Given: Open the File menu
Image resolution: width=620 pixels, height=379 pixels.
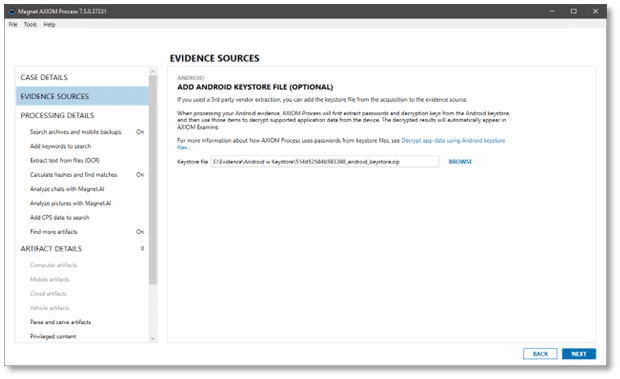Looking at the screenshot, I should (13, 25).
